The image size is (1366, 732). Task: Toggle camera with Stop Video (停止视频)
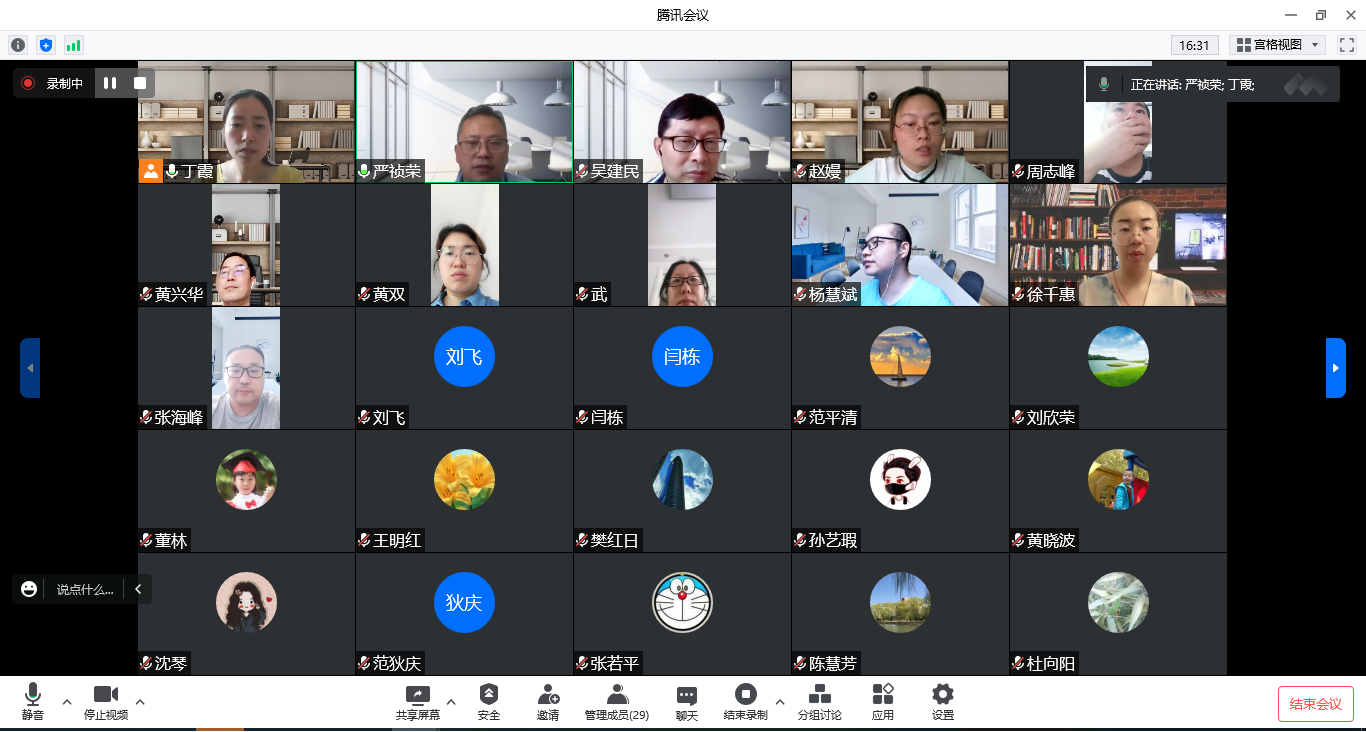pyautogui.click(x=105, y=702)
